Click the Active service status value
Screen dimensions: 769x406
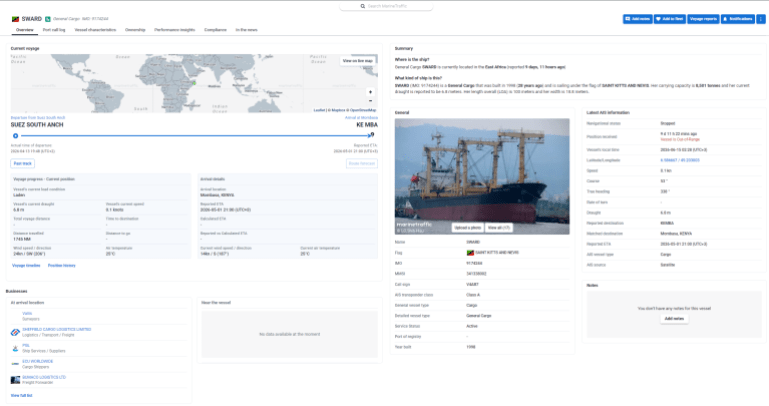point(472,327)
